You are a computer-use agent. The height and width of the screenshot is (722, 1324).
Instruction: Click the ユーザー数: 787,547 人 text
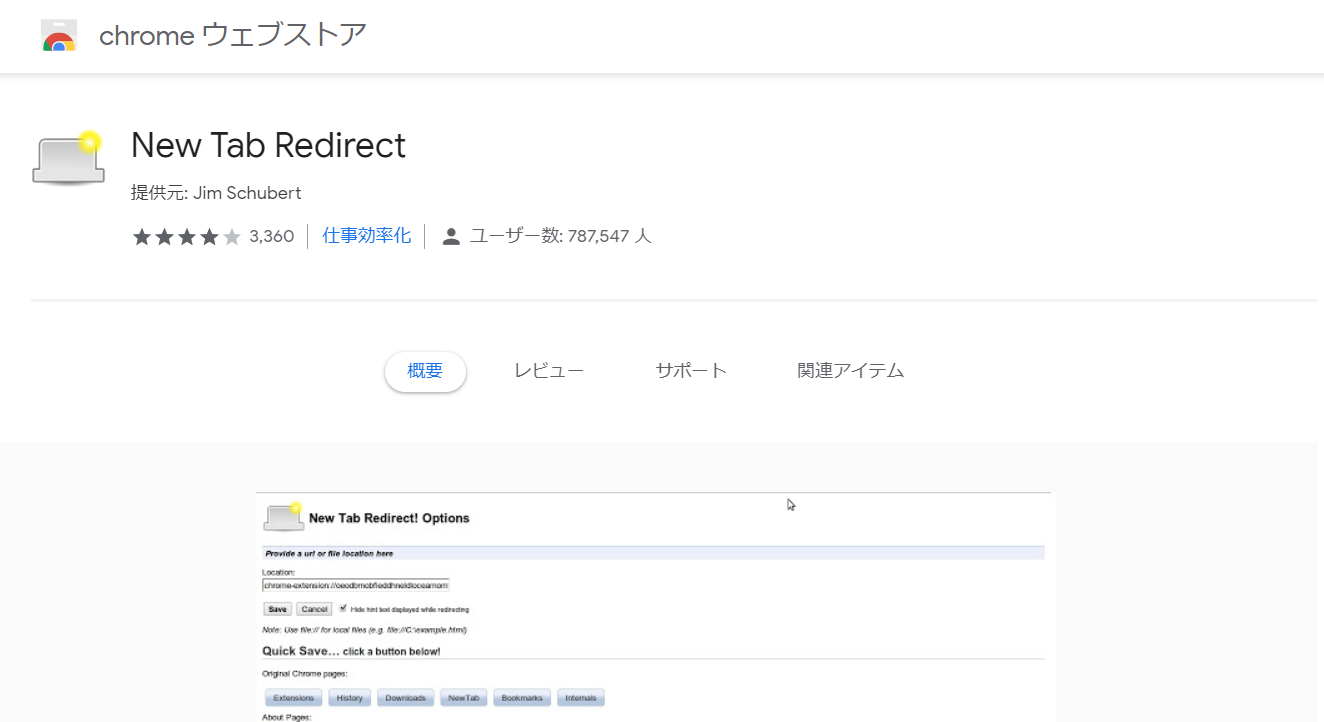(x=561, y=237)
